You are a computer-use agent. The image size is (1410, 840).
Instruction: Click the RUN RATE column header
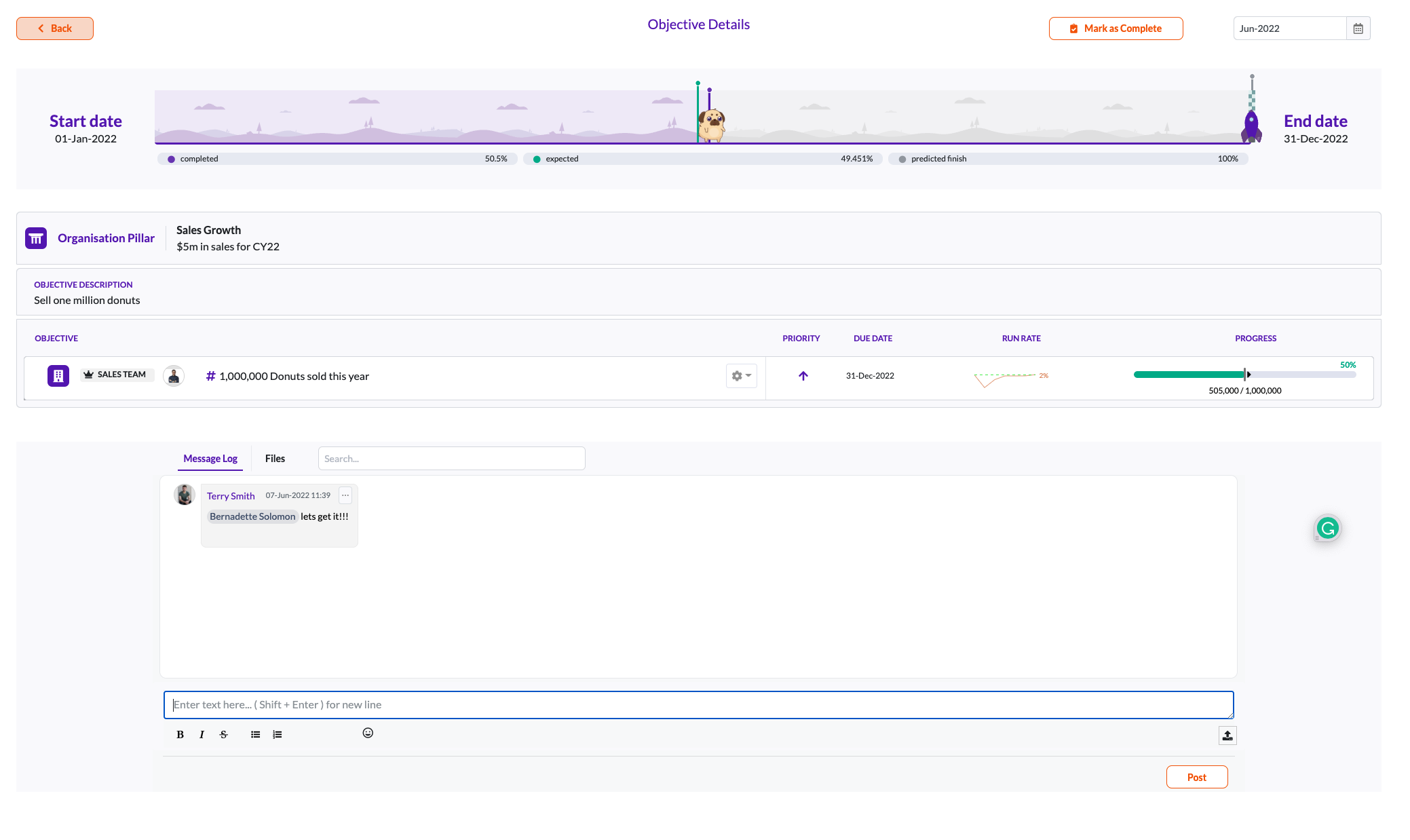tap(1021, 339)
